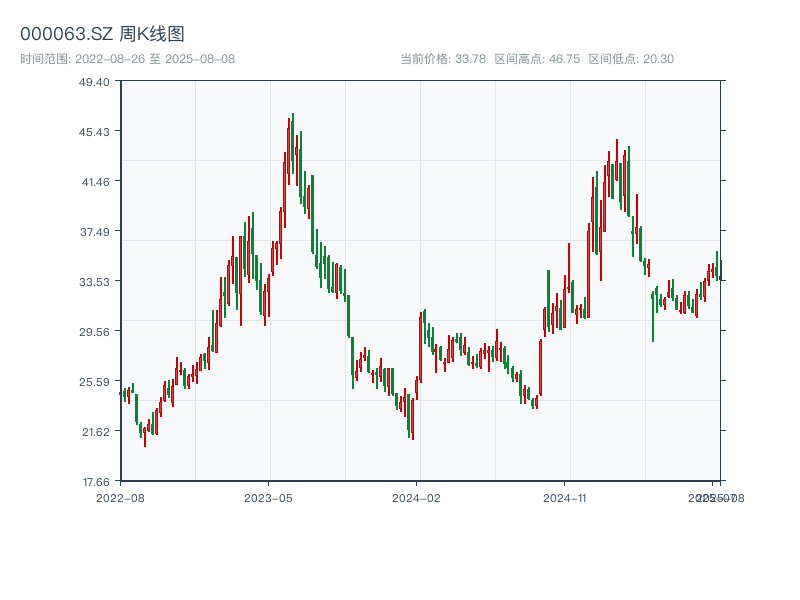
Task: Click the 2024-02 x-axis date label
Action: tap(416, 497)
